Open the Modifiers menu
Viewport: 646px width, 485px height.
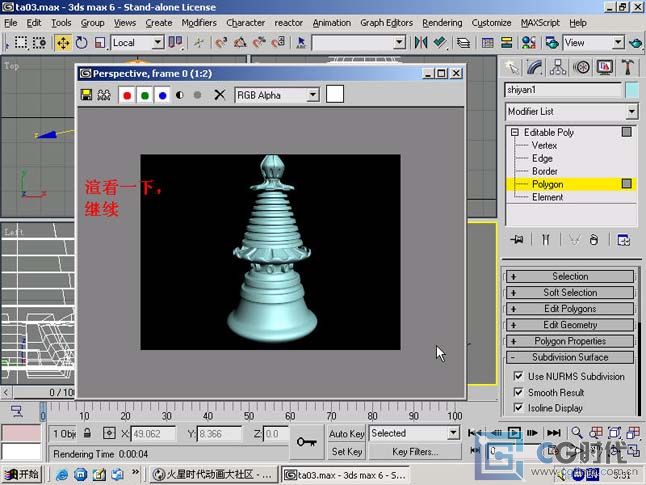199,23
